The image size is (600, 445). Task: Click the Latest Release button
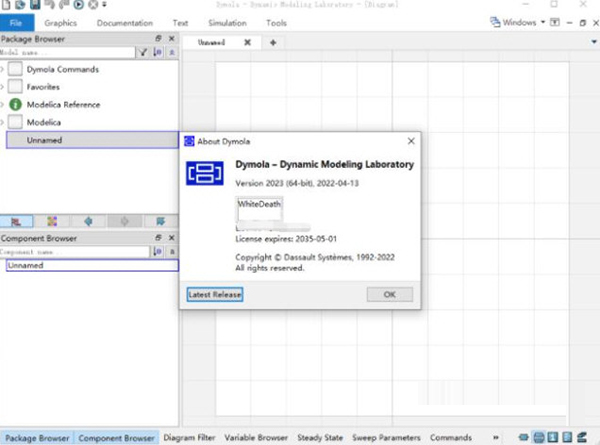point(215,294)
